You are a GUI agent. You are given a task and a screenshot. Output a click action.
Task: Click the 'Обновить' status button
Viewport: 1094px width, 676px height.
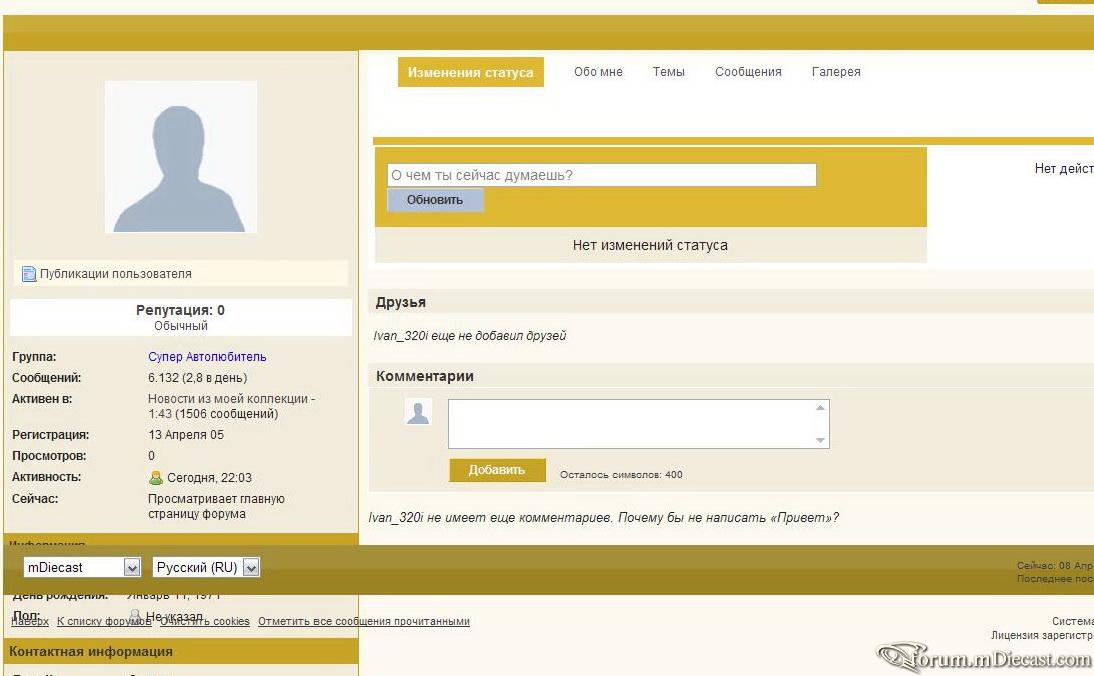(x=435, y=200)
